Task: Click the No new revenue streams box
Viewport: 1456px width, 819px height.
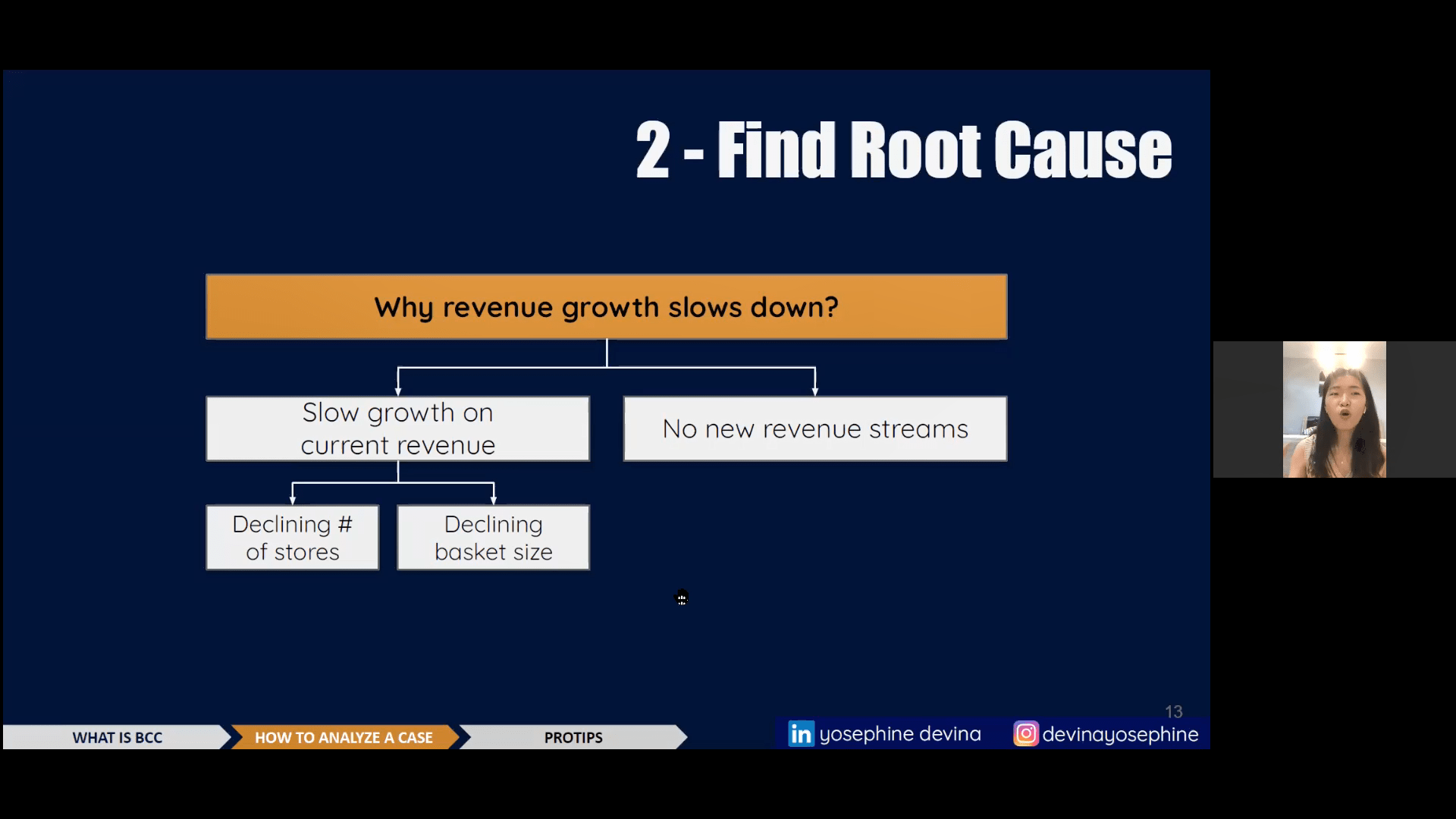Action: tap(815, 428)
